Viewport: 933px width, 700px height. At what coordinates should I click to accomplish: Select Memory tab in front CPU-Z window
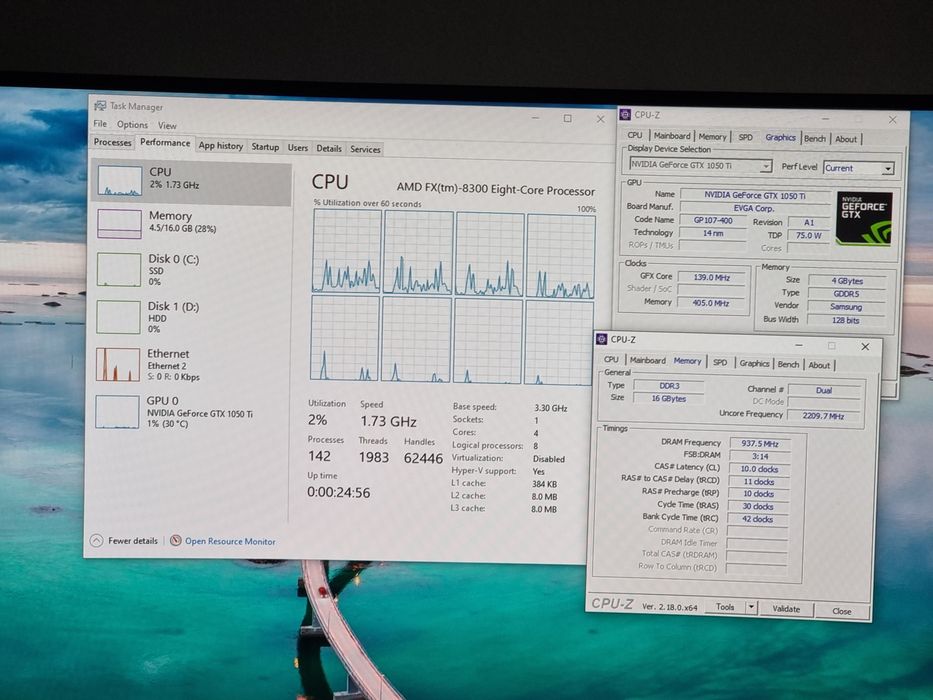[x=687, y=361]
